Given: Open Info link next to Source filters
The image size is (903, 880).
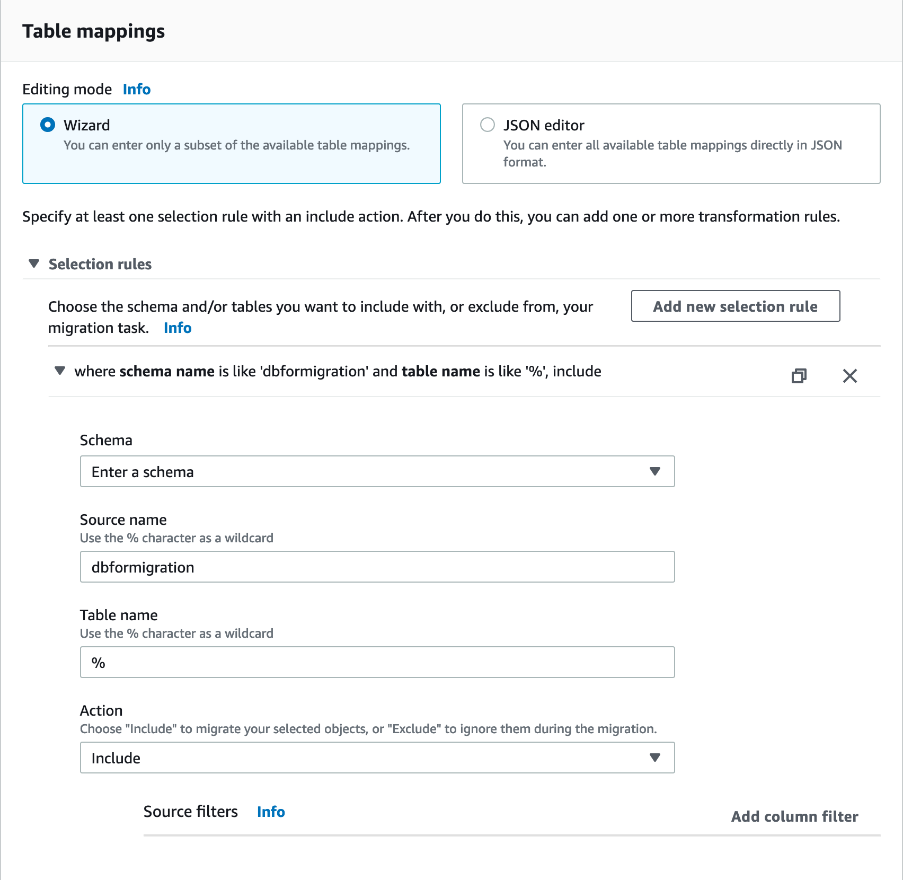Looking at the screenshot, I should coord(271,812).
